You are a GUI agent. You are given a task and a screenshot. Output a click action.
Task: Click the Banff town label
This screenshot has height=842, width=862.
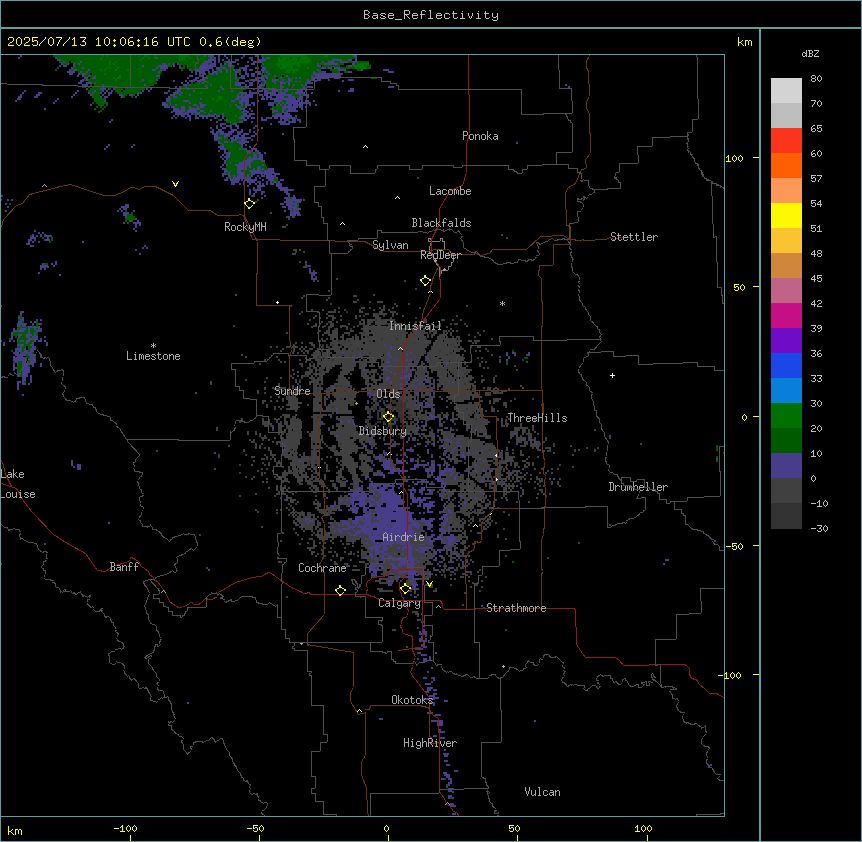click(124, 567)
